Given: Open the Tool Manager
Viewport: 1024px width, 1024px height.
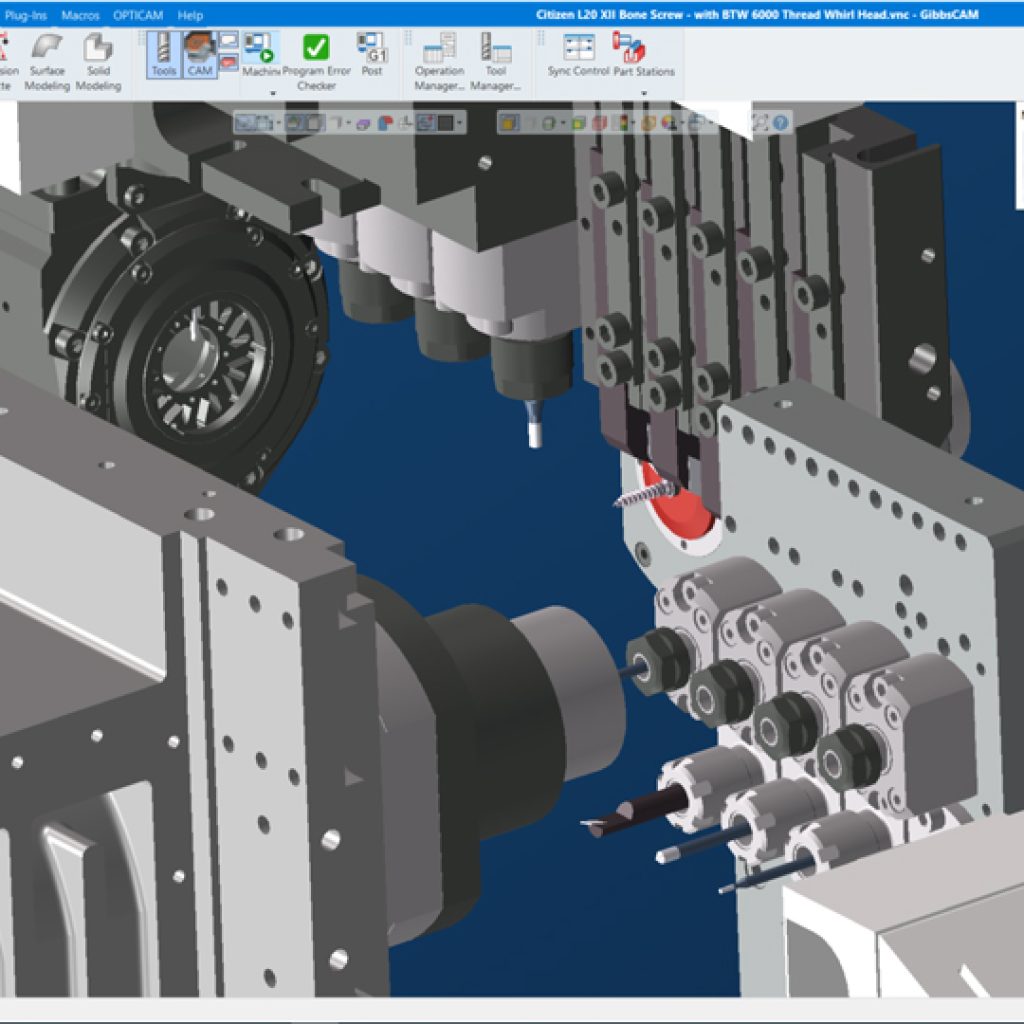Looking at the screenshot, I should click(495, 60).
